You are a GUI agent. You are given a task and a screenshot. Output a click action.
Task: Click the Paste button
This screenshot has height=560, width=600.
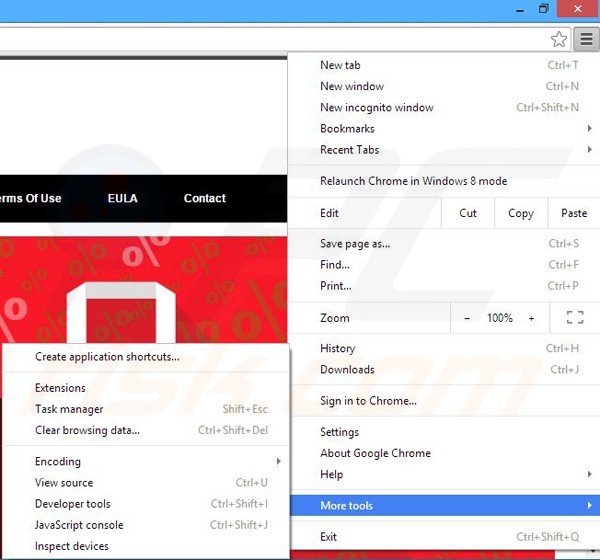tap(574, 213)
